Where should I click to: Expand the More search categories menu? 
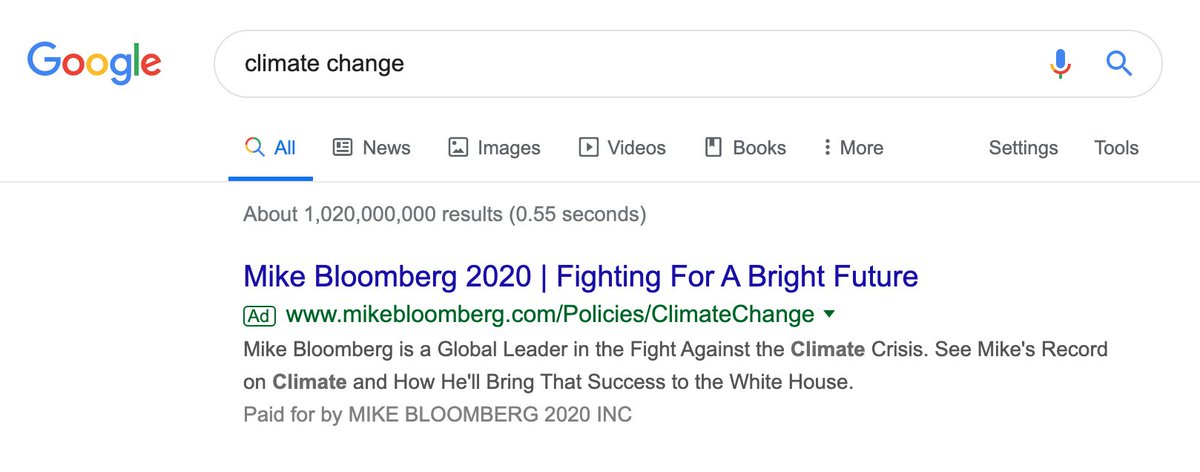[853, 148]
